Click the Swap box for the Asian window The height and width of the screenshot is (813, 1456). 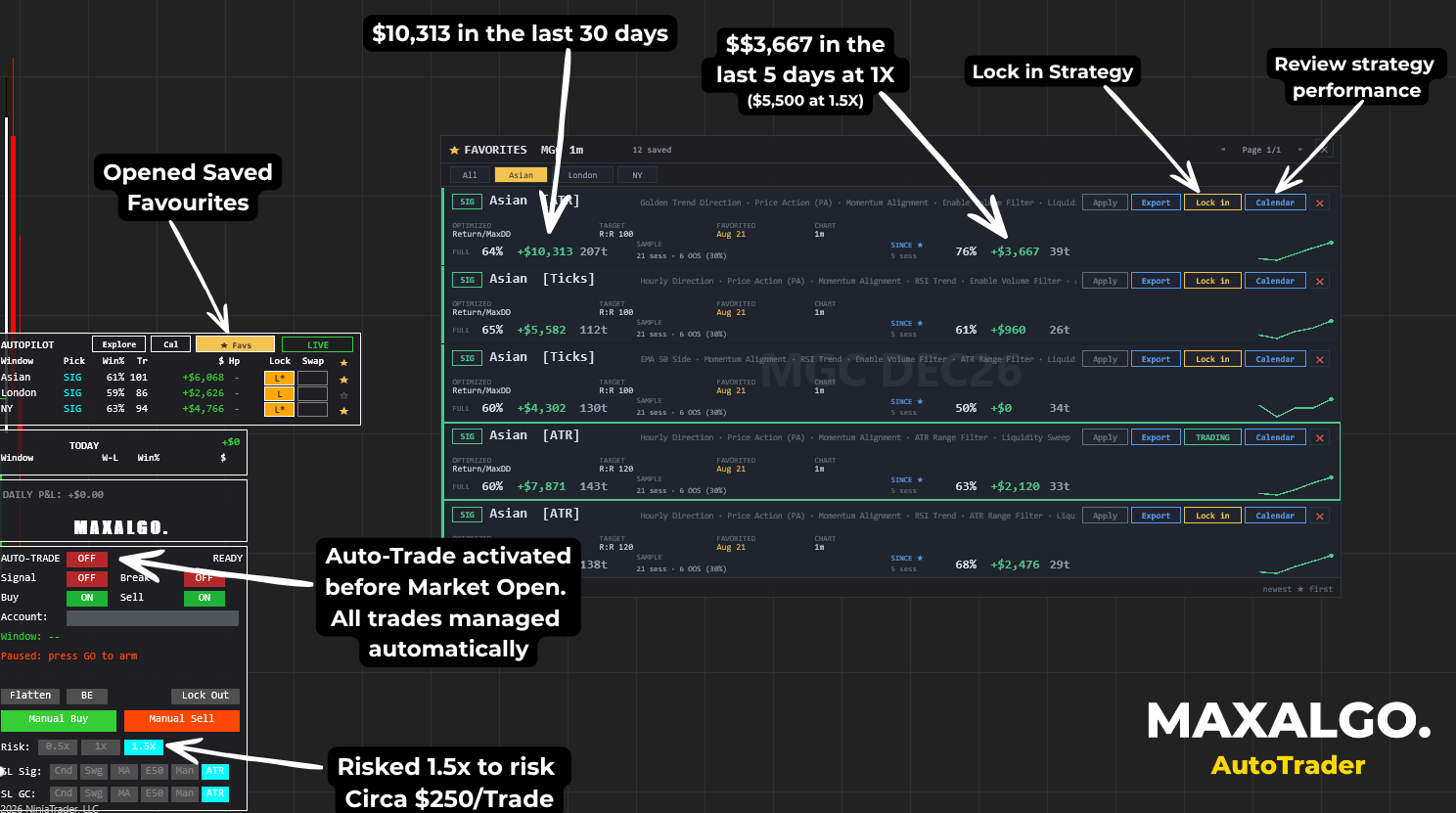pos(312,379)
